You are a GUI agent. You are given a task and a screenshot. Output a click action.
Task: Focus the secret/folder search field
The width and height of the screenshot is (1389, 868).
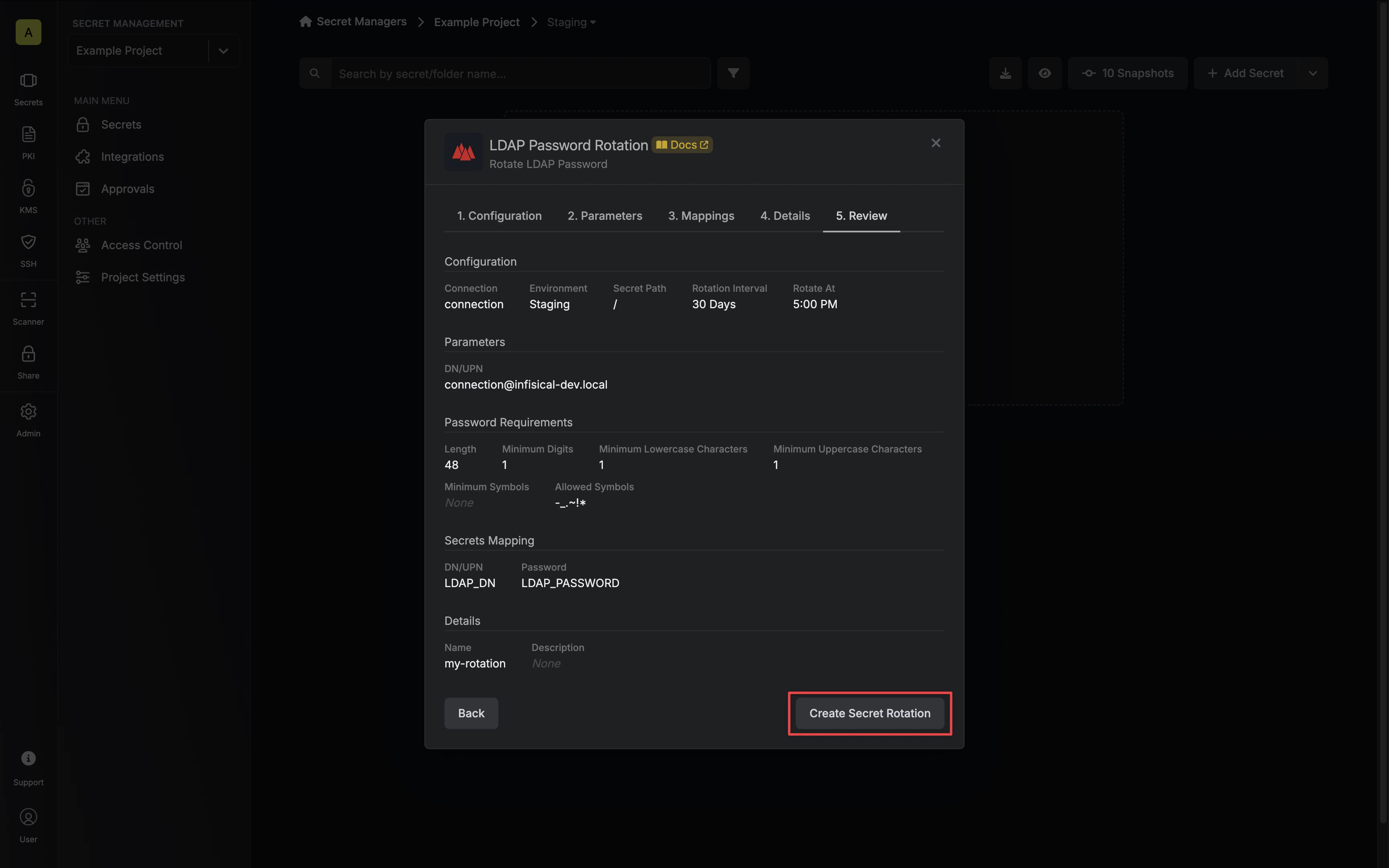pos(520,73)
